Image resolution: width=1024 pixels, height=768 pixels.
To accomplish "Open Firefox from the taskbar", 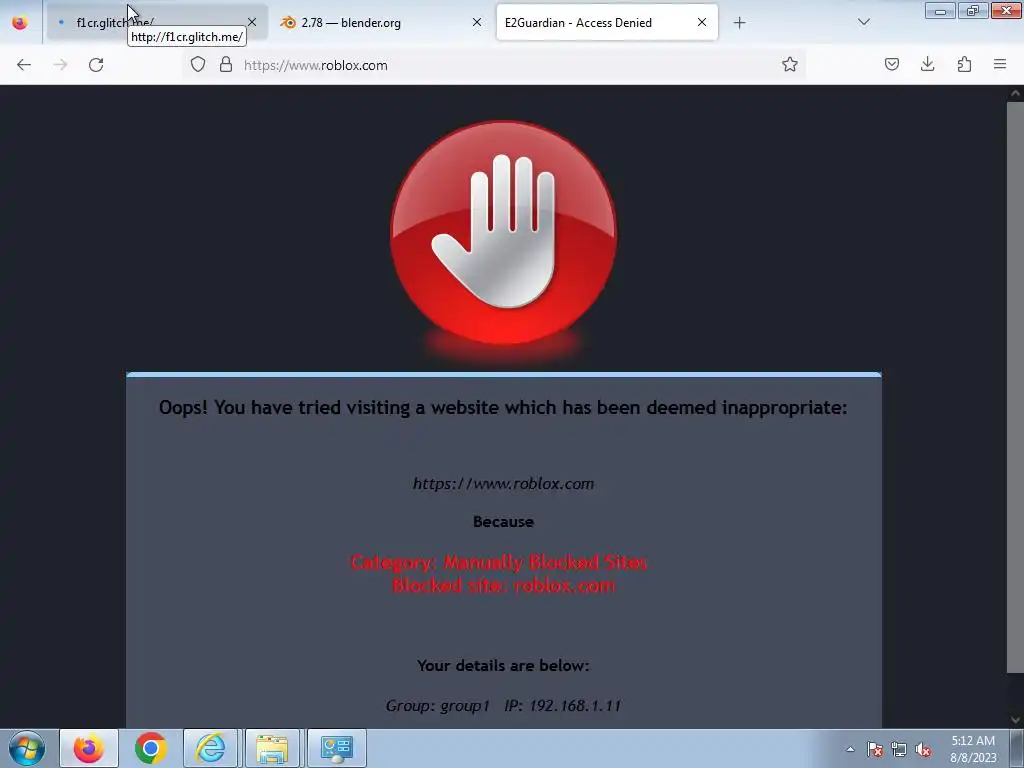I will 89,748.
